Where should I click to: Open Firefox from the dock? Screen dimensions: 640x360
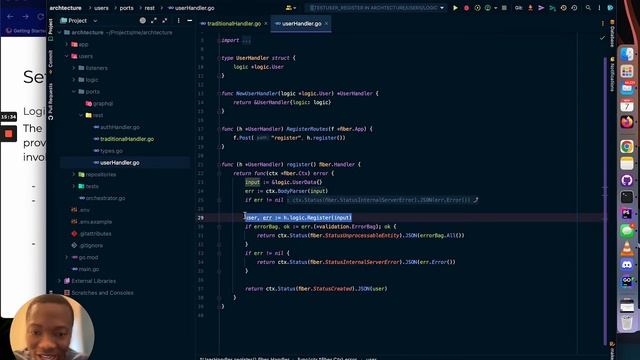click(x=627, y=122)
